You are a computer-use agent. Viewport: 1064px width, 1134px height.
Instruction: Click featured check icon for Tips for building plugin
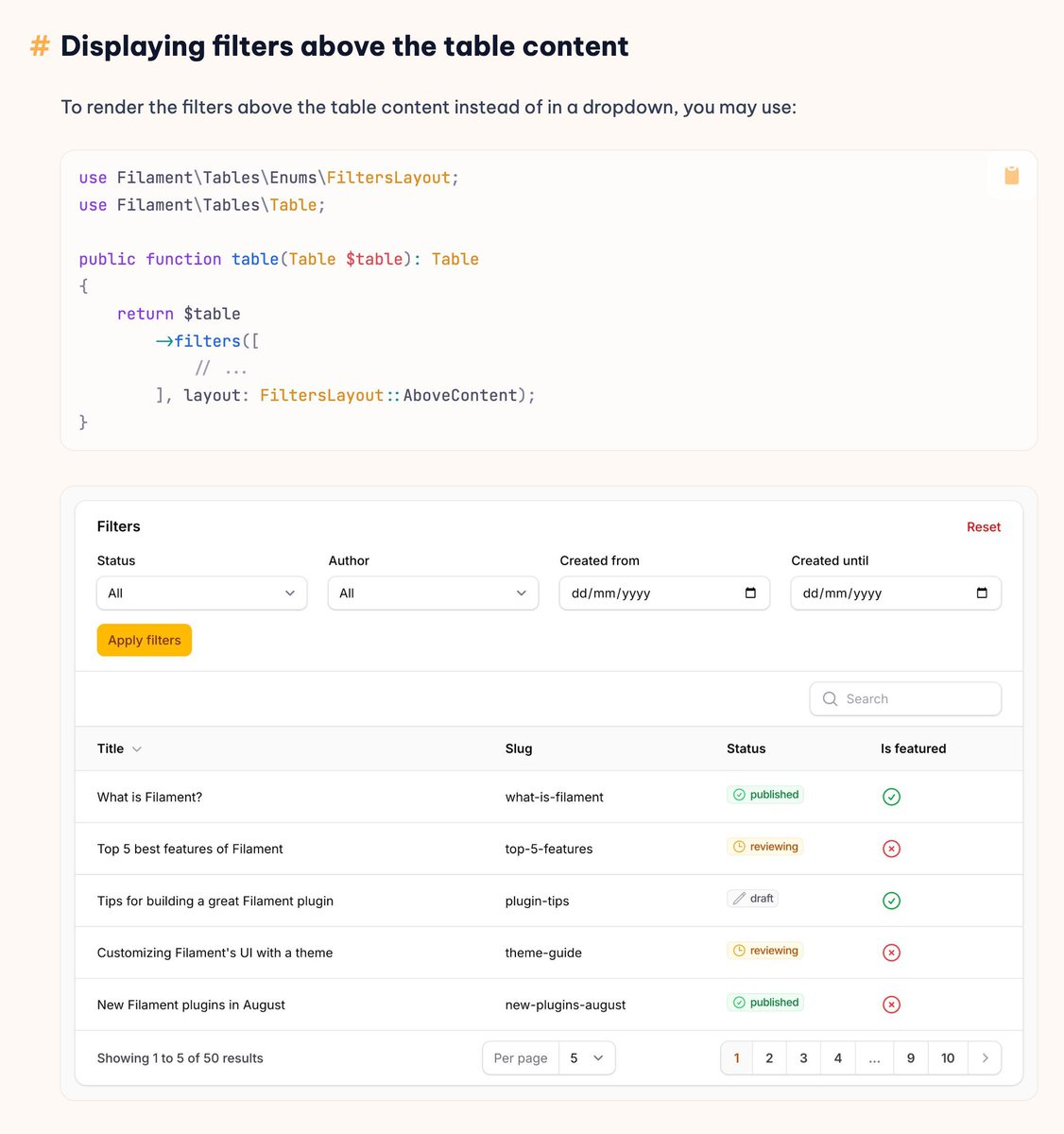(891, 901)
